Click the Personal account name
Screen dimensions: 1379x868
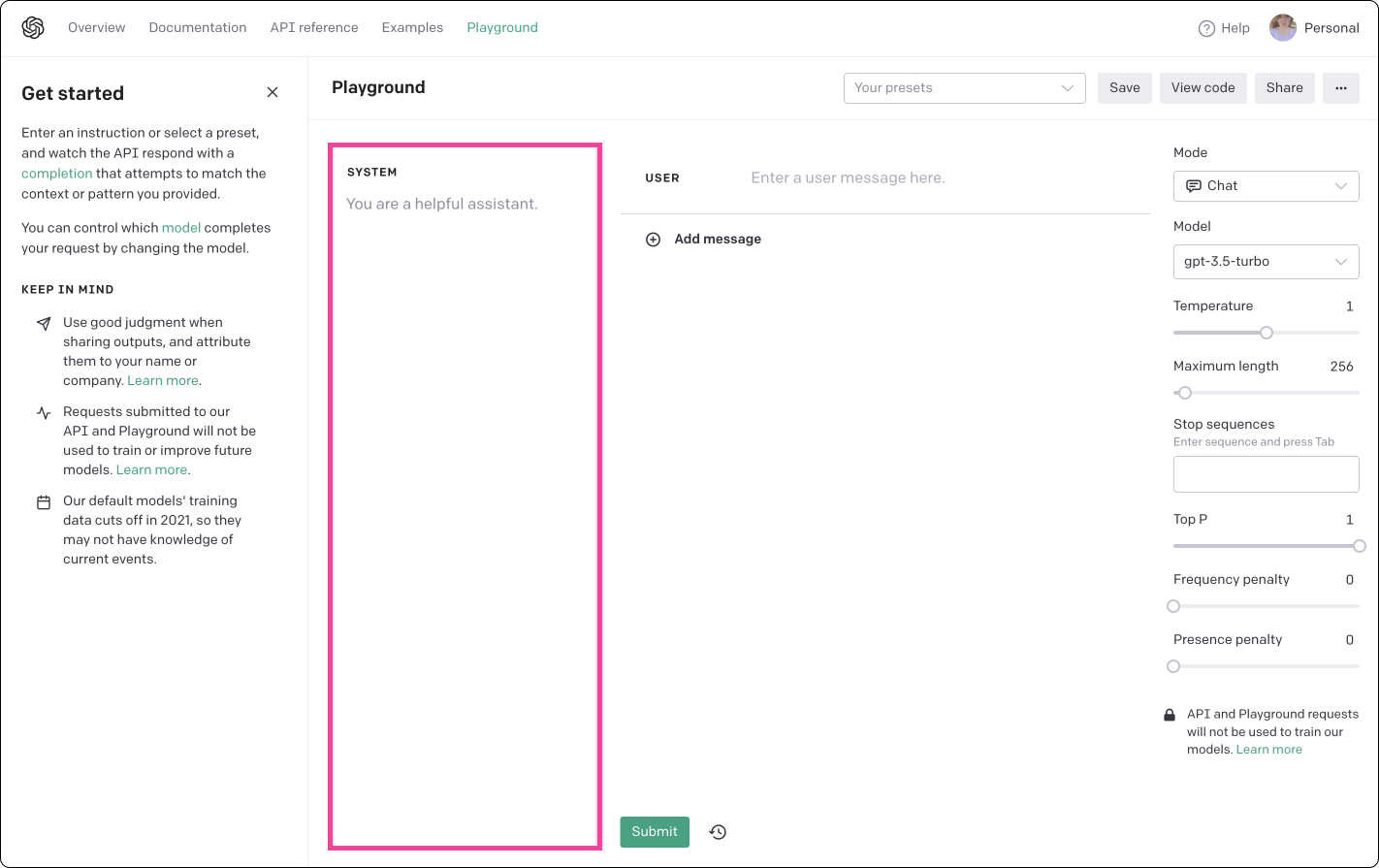1331,28
